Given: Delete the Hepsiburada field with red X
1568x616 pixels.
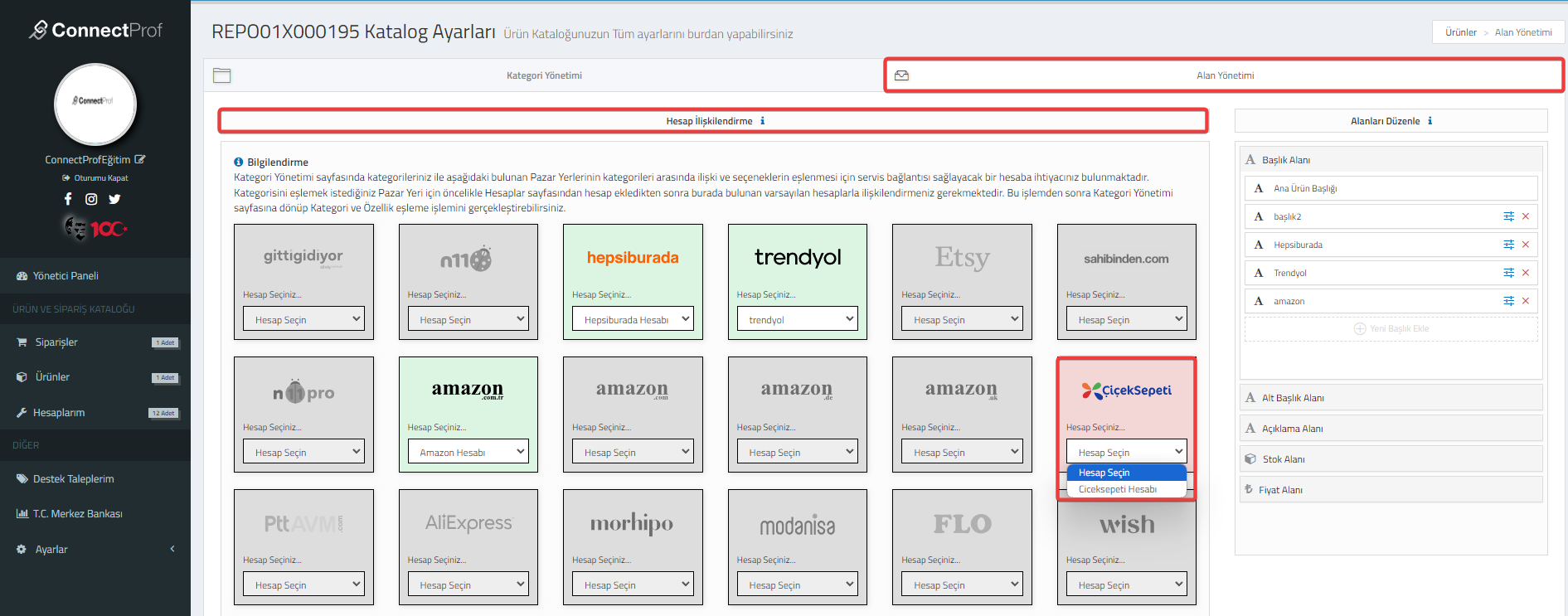Looking at the screenshot, I should coord(1526,245).
